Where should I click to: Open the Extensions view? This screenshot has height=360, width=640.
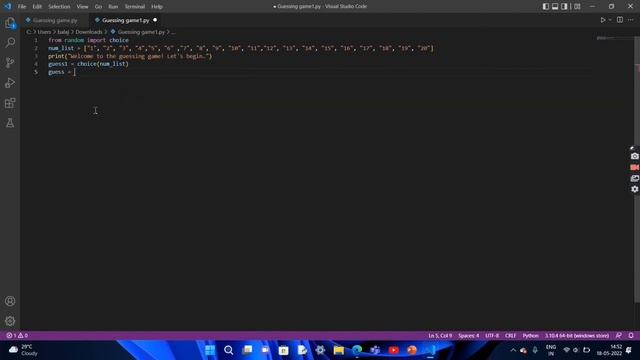10,103
